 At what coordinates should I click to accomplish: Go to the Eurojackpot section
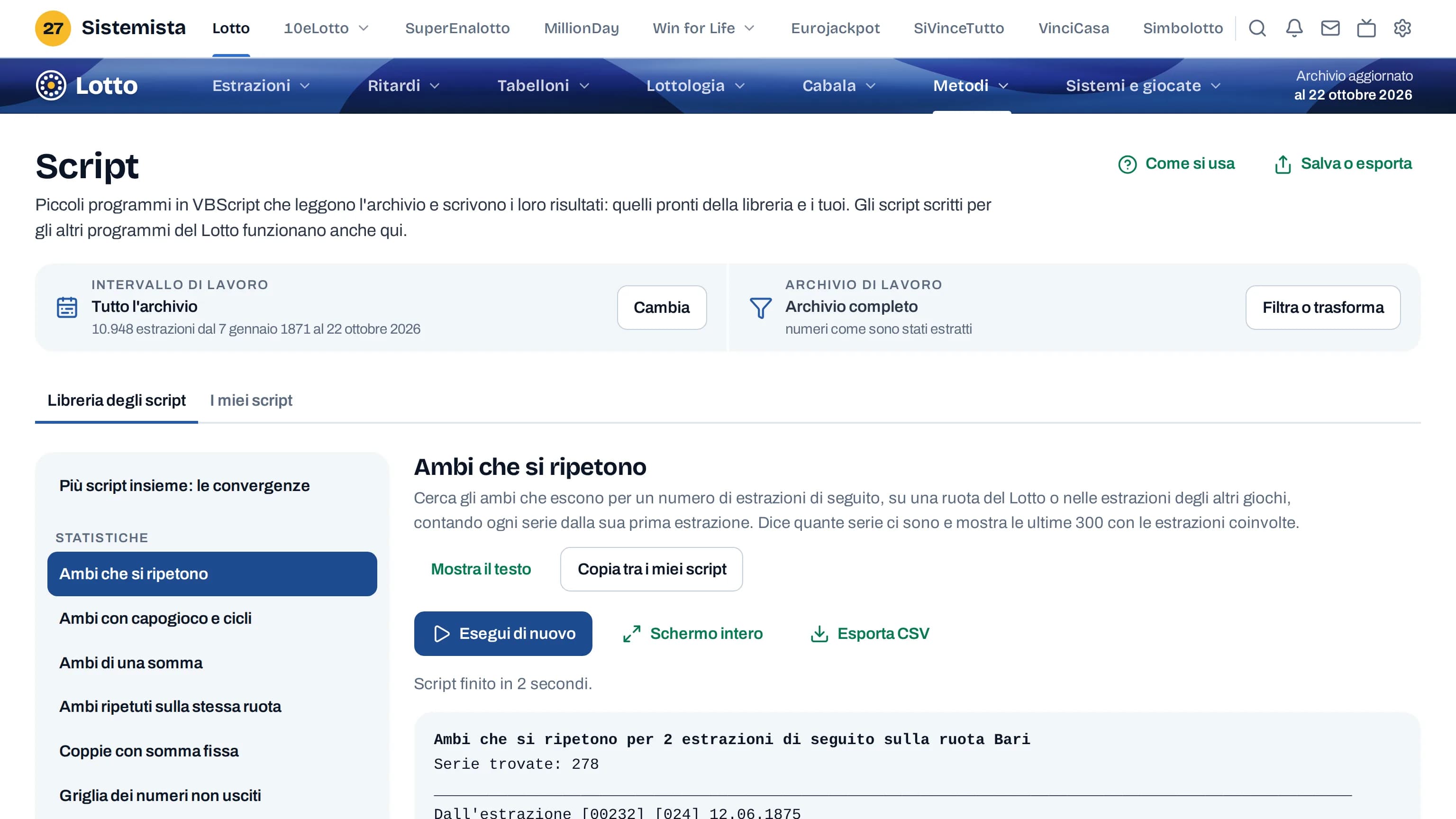pyautogui.click(x=835, y=28)
